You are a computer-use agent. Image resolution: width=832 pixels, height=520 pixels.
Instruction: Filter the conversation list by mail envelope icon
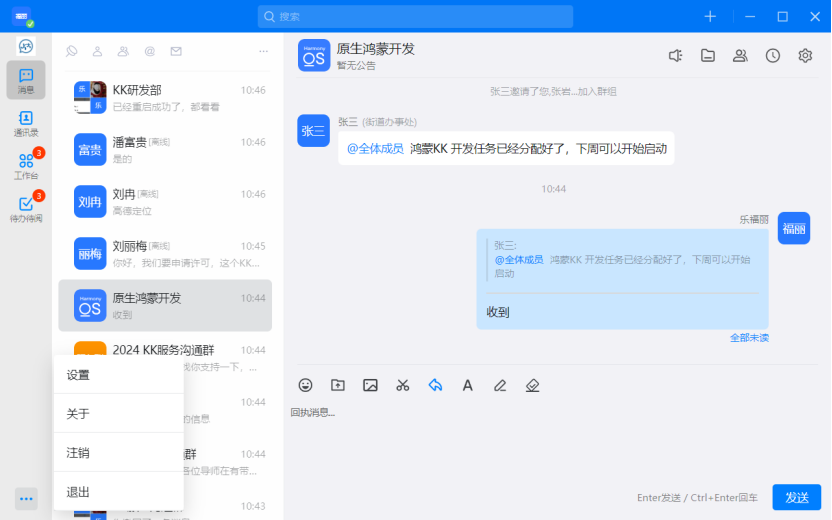pyautogui.click(x=176, y=51)
